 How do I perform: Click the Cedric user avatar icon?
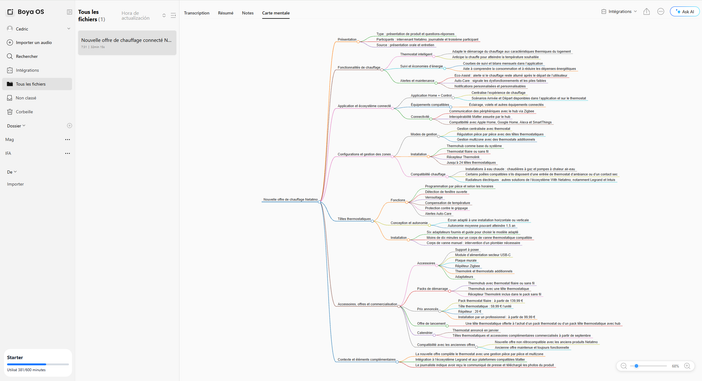[10, 29]
